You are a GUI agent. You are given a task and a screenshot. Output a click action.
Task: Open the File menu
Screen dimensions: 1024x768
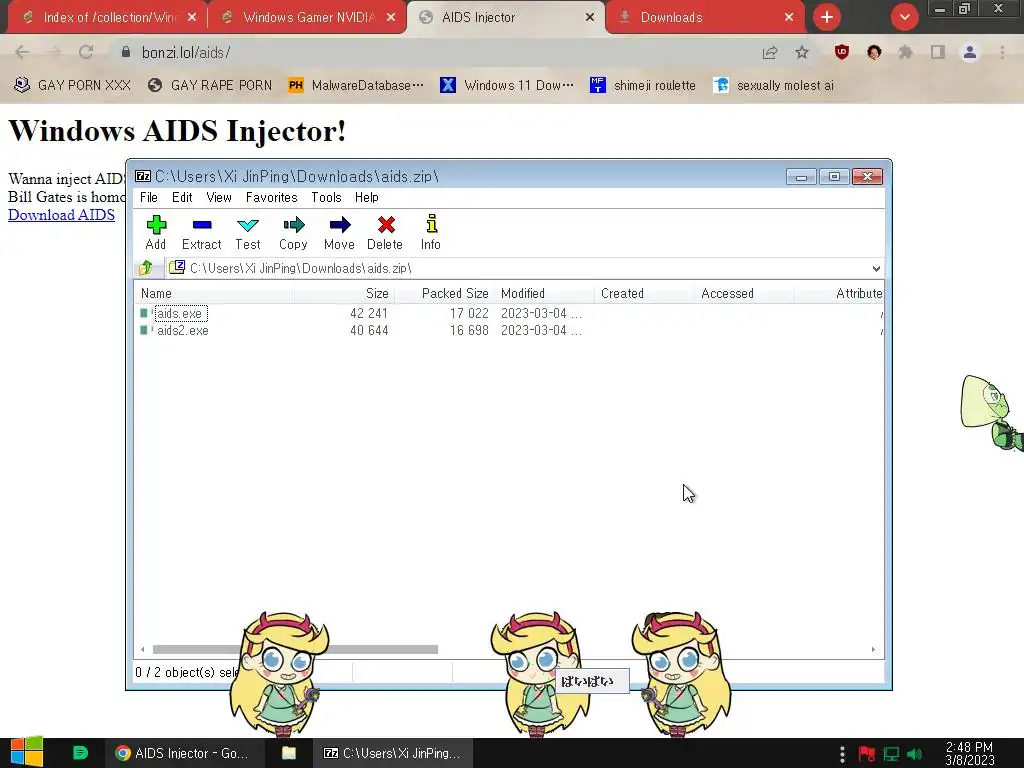(x=149, y=197)
